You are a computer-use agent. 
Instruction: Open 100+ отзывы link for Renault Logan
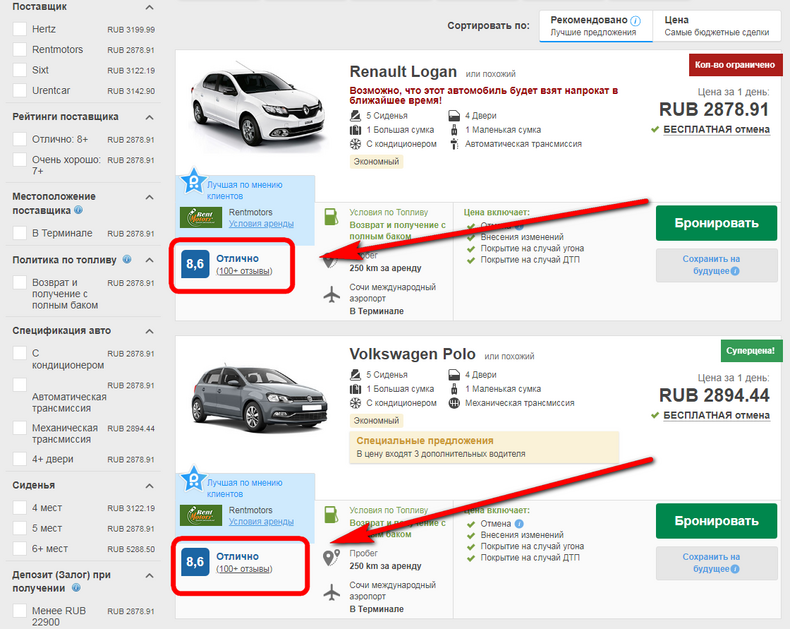coord(244,271)
